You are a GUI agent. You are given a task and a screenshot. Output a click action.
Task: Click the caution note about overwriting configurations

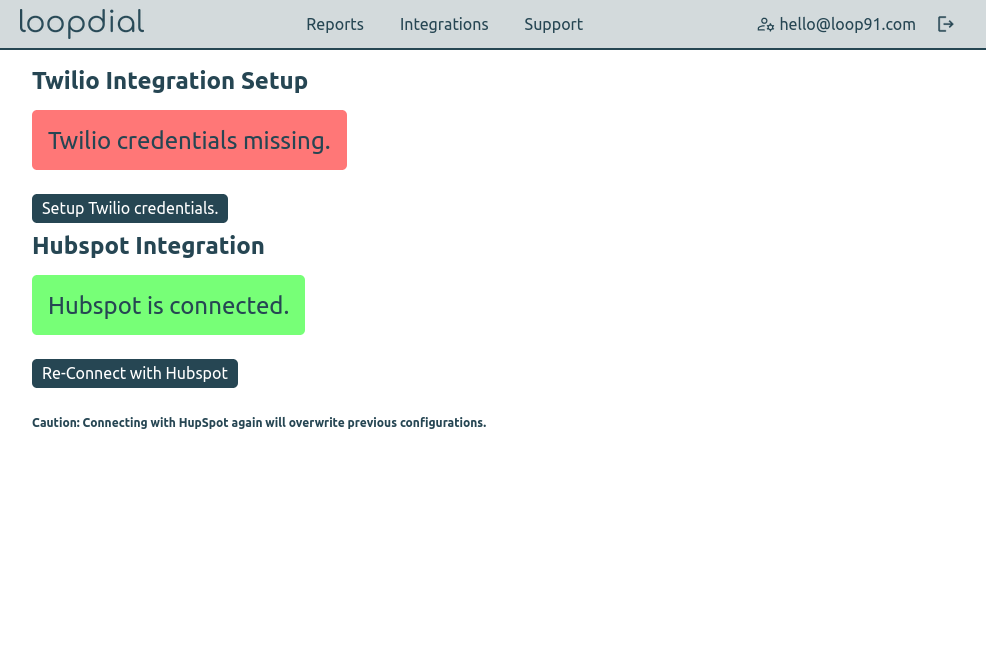259,423
